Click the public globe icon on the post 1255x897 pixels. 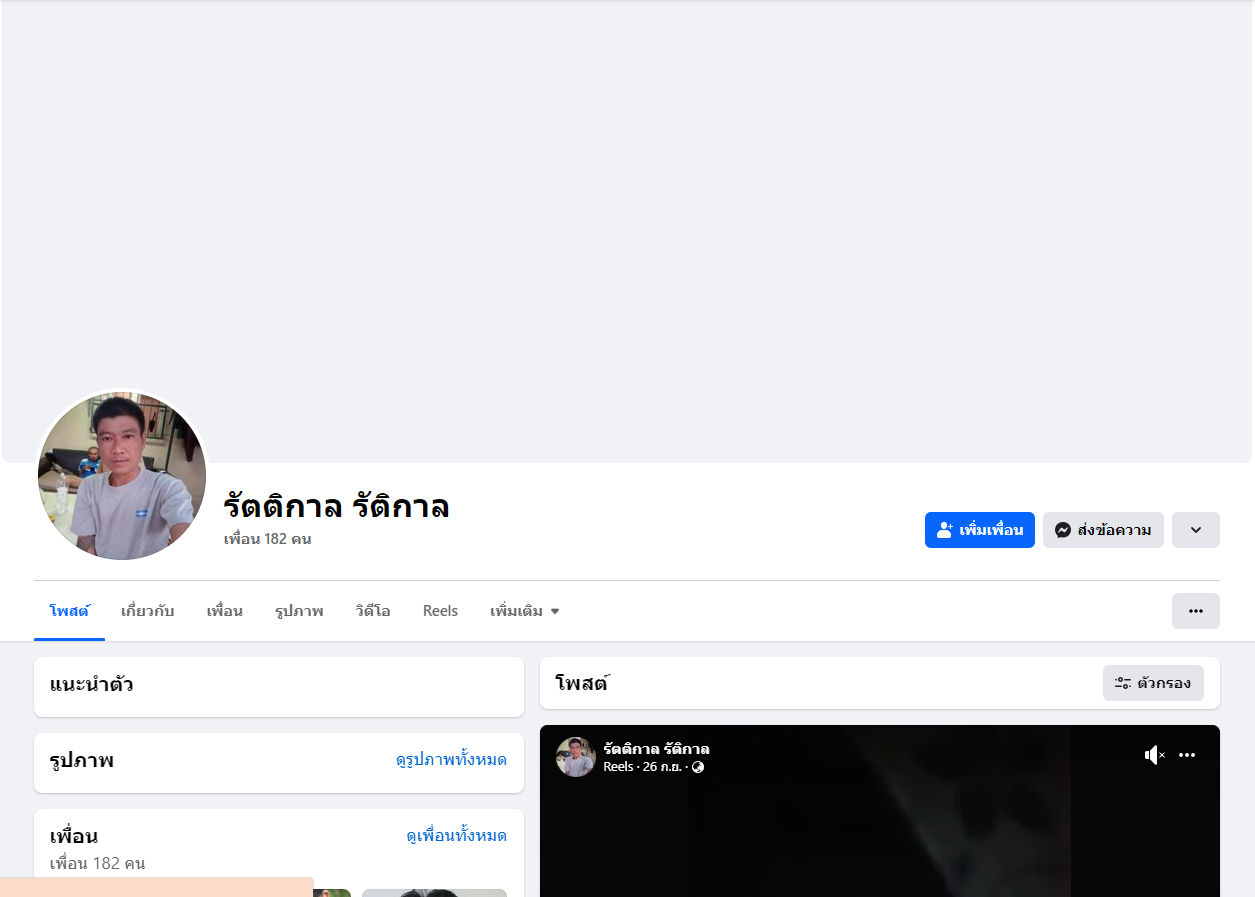point(698,767)
